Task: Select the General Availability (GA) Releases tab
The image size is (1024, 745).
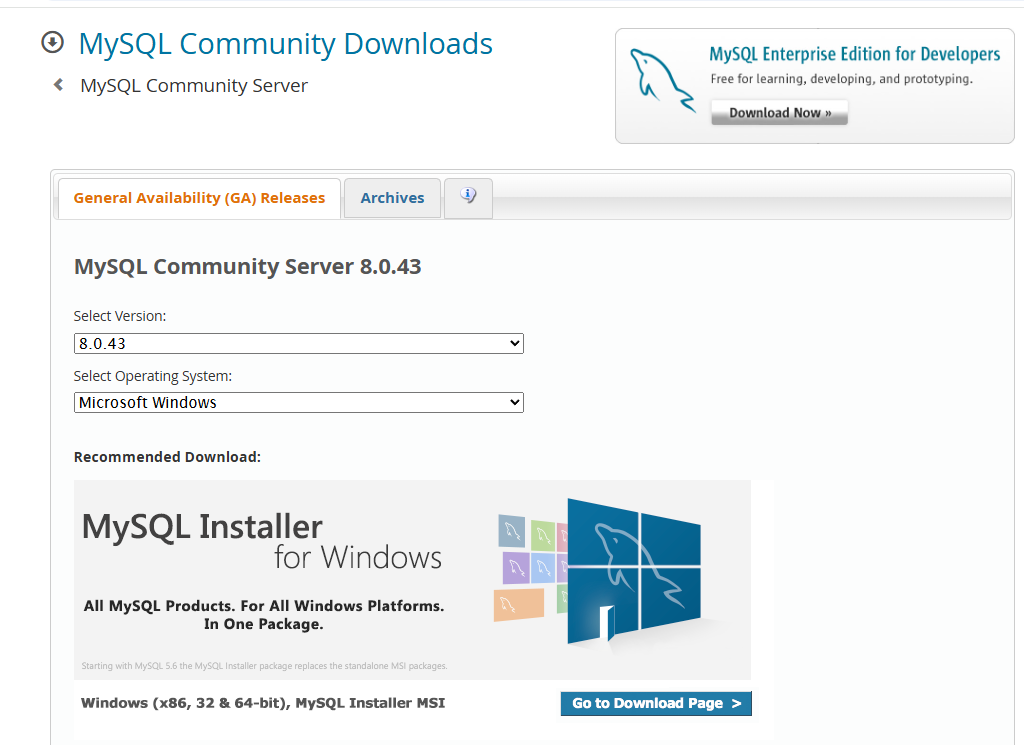Action: pos(199,198)
